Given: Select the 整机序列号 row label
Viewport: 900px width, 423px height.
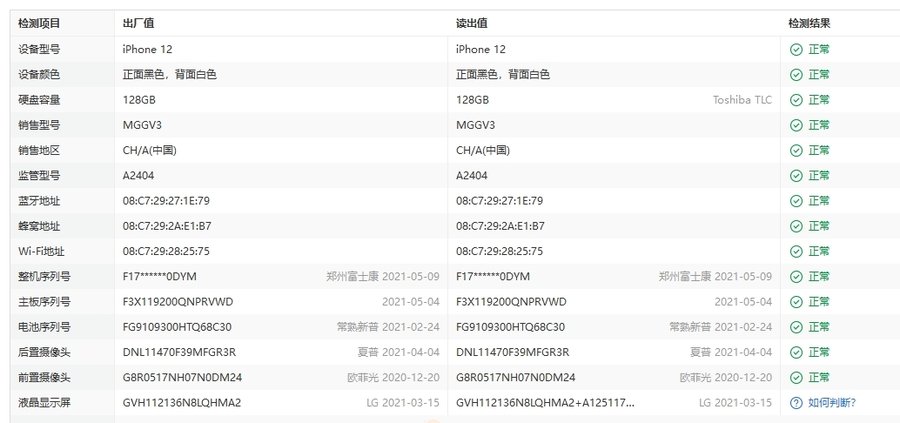Looking at the screenshot, I should (44, 277).
